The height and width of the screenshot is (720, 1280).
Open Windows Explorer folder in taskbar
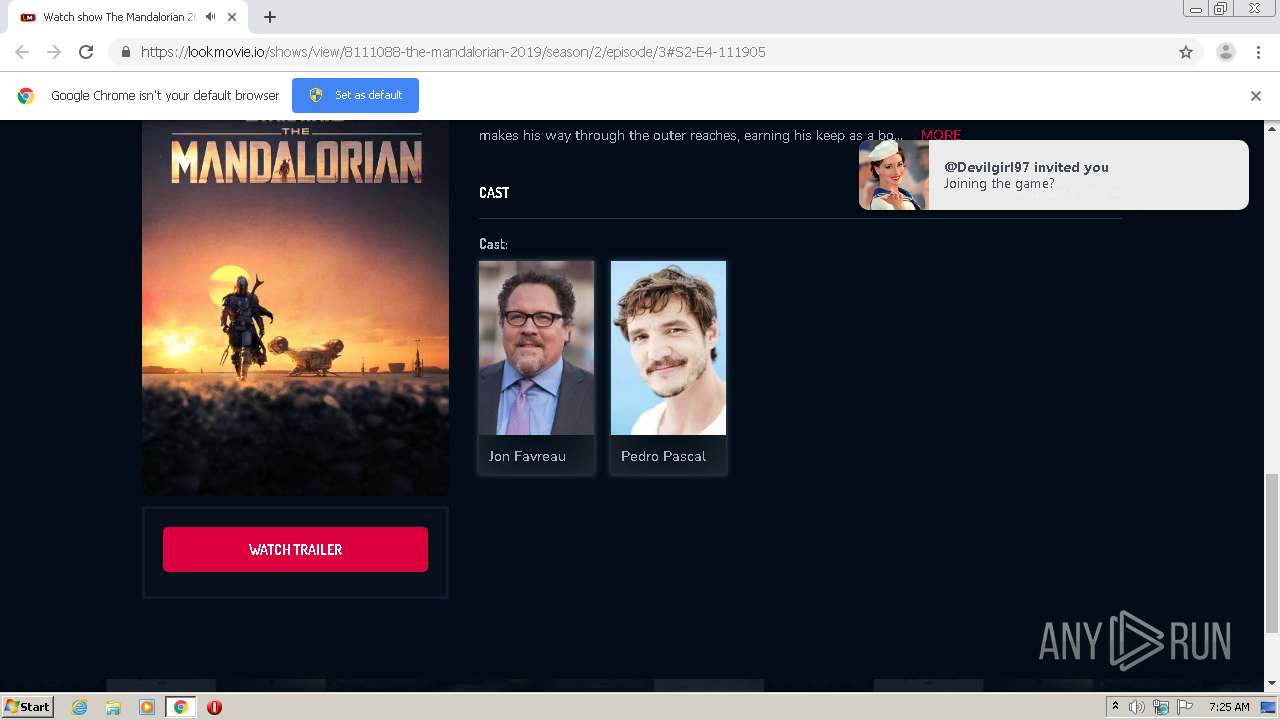113,707
